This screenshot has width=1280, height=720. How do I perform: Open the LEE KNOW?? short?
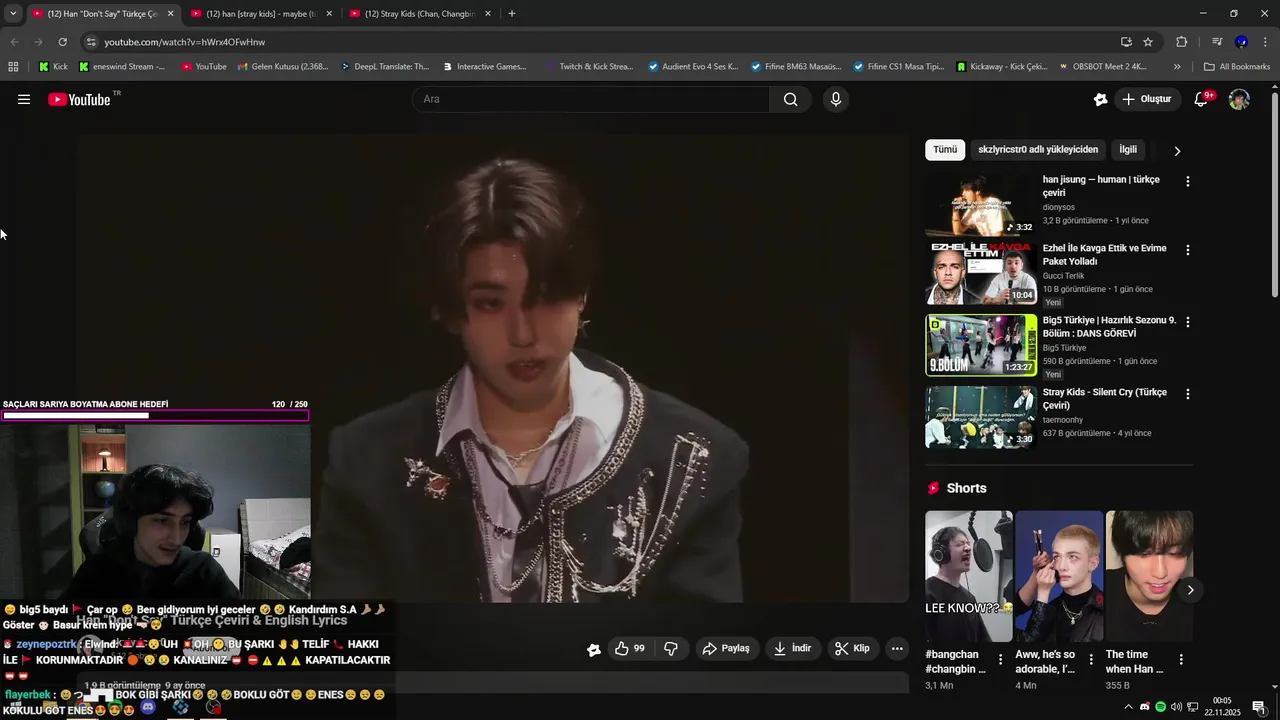coord(968,576)
